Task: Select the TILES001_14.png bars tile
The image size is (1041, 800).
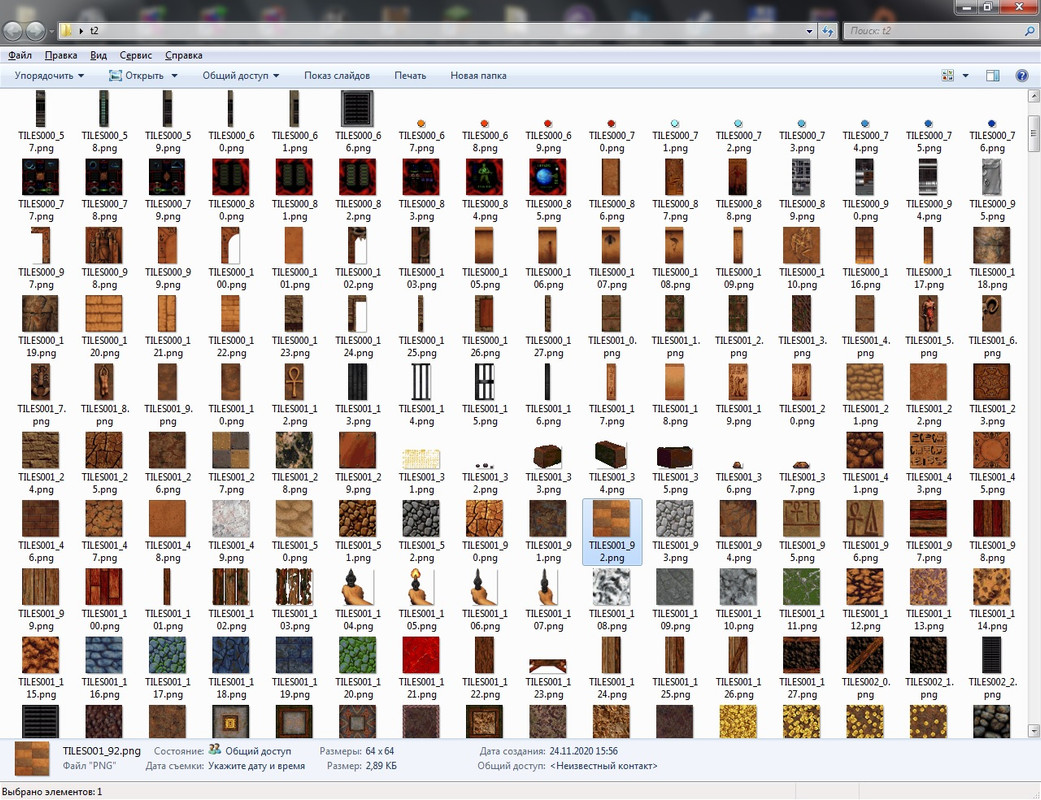Action: [421, 382]
